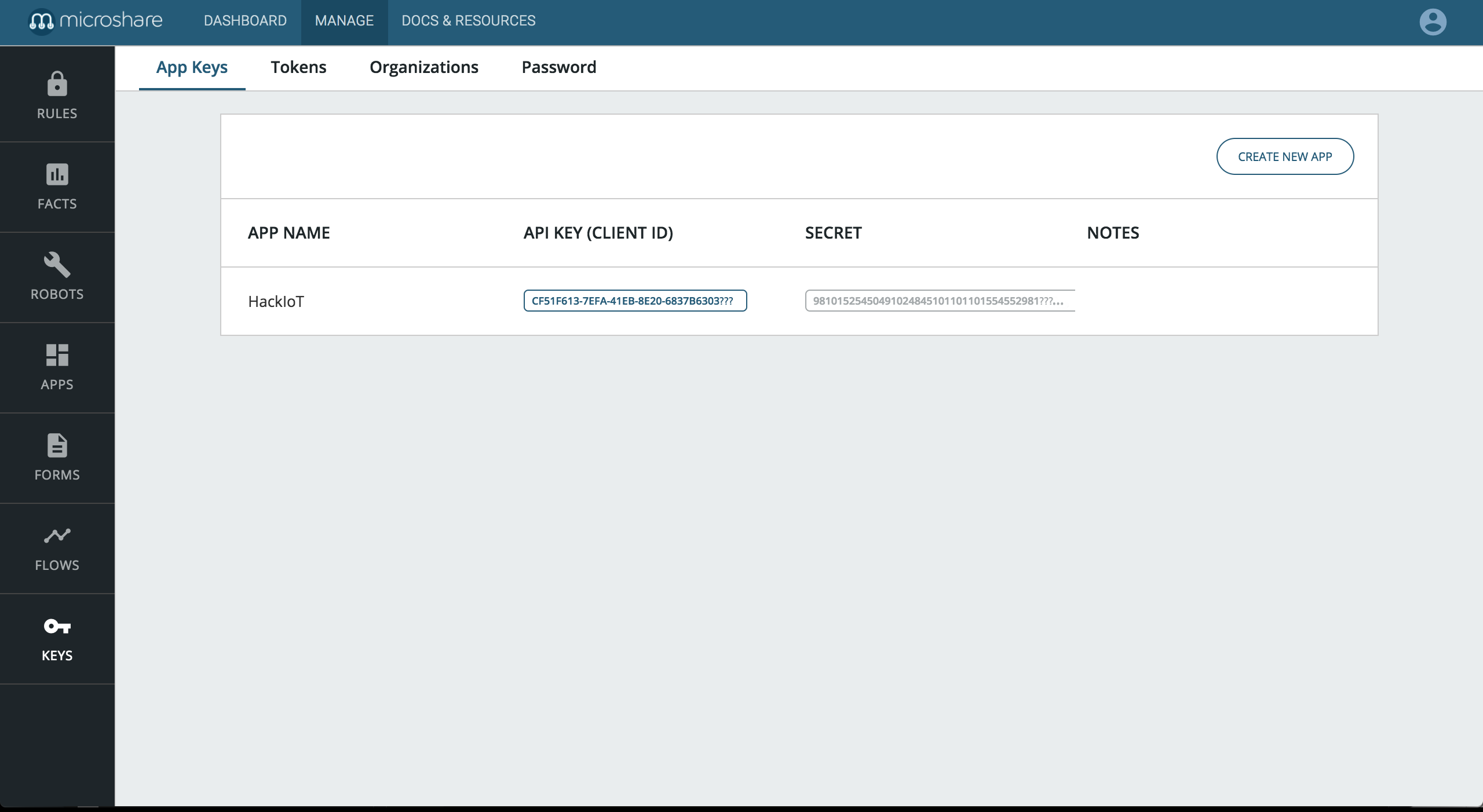This screenshot has height=812, width=1483.
Task: Click the KEYS sidebar label
Action: (x=57, y=656)
